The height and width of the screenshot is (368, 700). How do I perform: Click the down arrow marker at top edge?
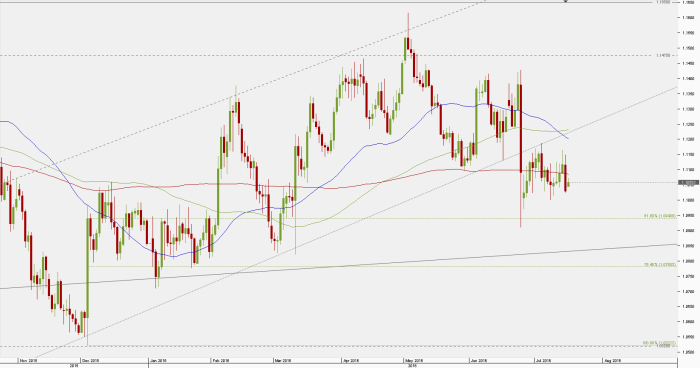coord(566,1)
